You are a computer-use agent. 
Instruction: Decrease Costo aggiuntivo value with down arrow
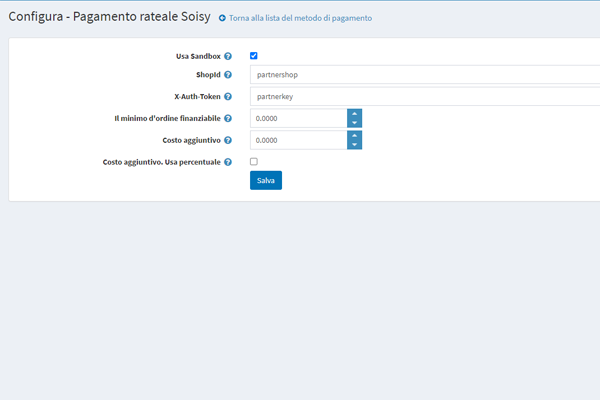tap(354, 145)
